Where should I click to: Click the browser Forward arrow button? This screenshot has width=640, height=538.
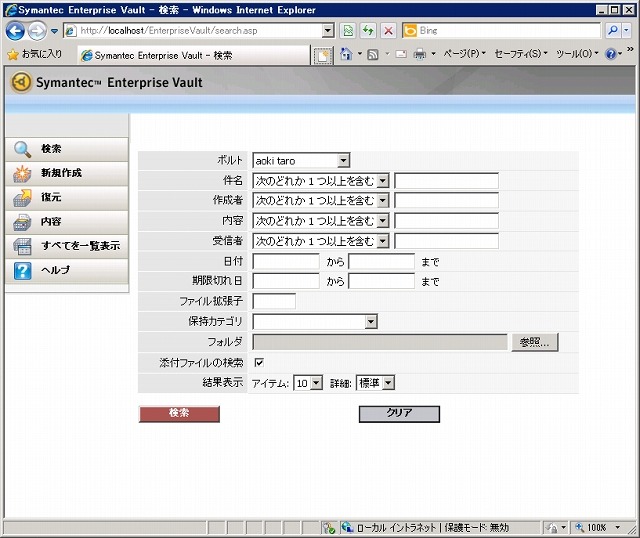37,31
